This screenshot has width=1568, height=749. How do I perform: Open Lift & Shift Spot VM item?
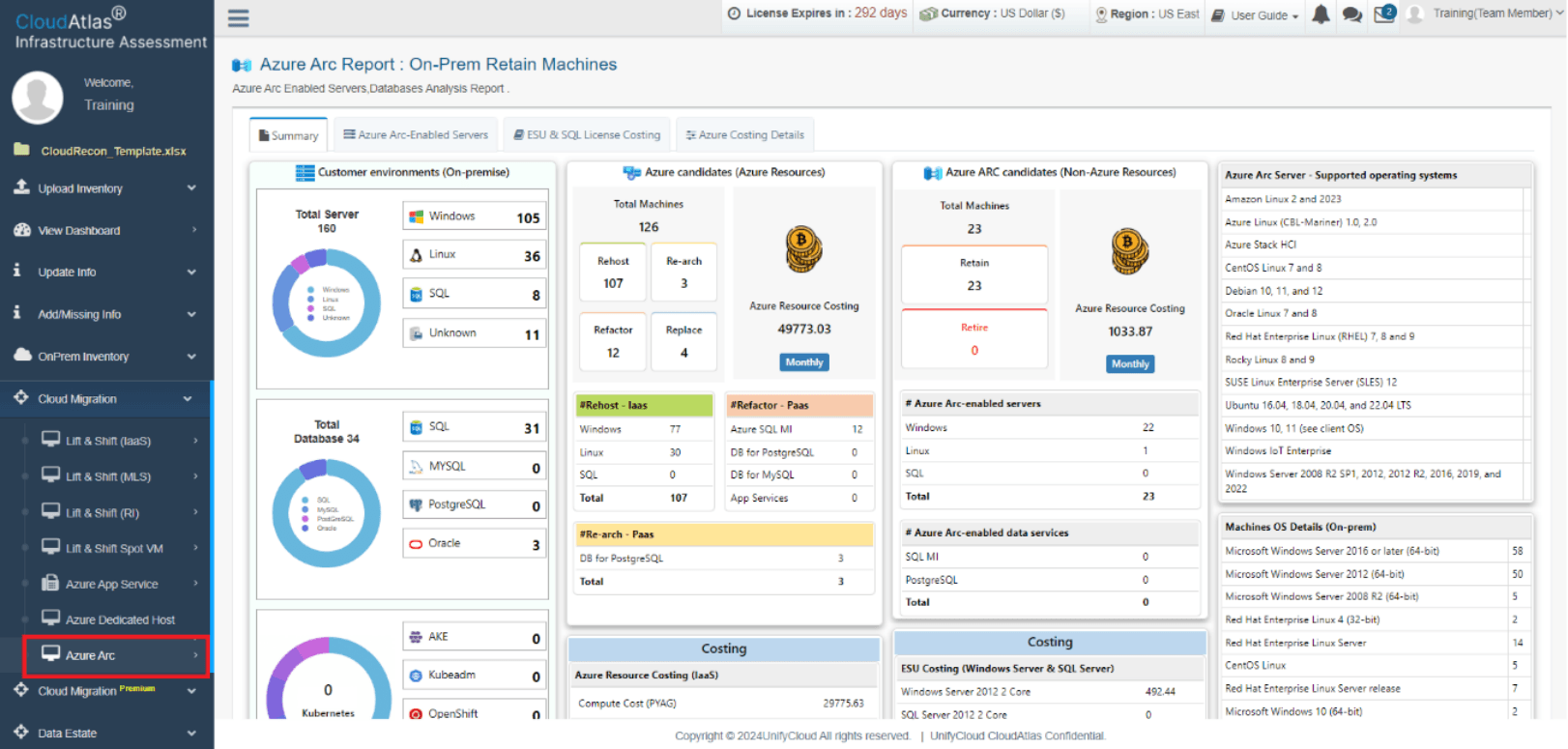point(116,548)
